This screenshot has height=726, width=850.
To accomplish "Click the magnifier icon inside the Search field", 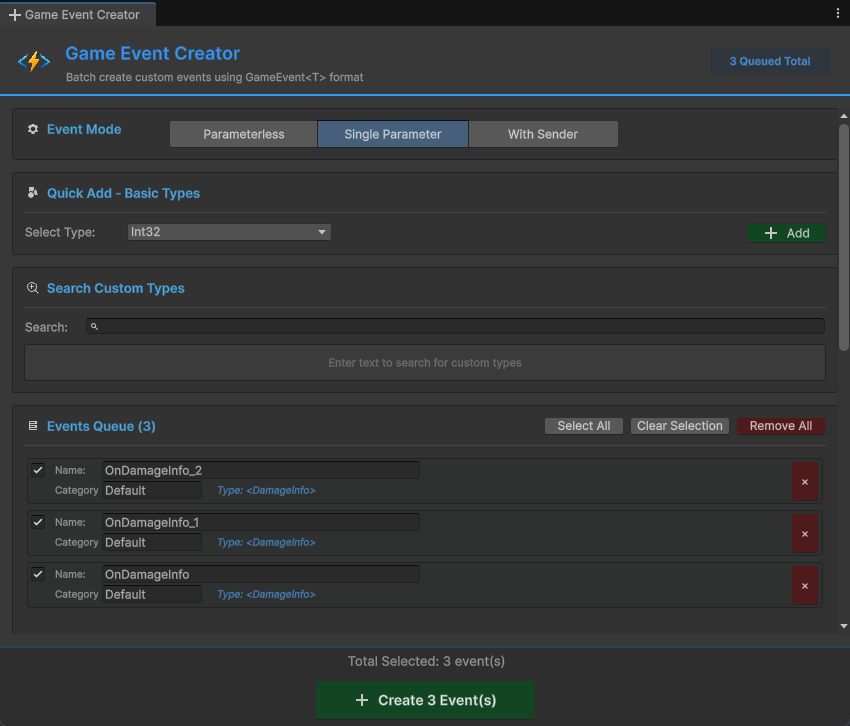I will point(95,325).
